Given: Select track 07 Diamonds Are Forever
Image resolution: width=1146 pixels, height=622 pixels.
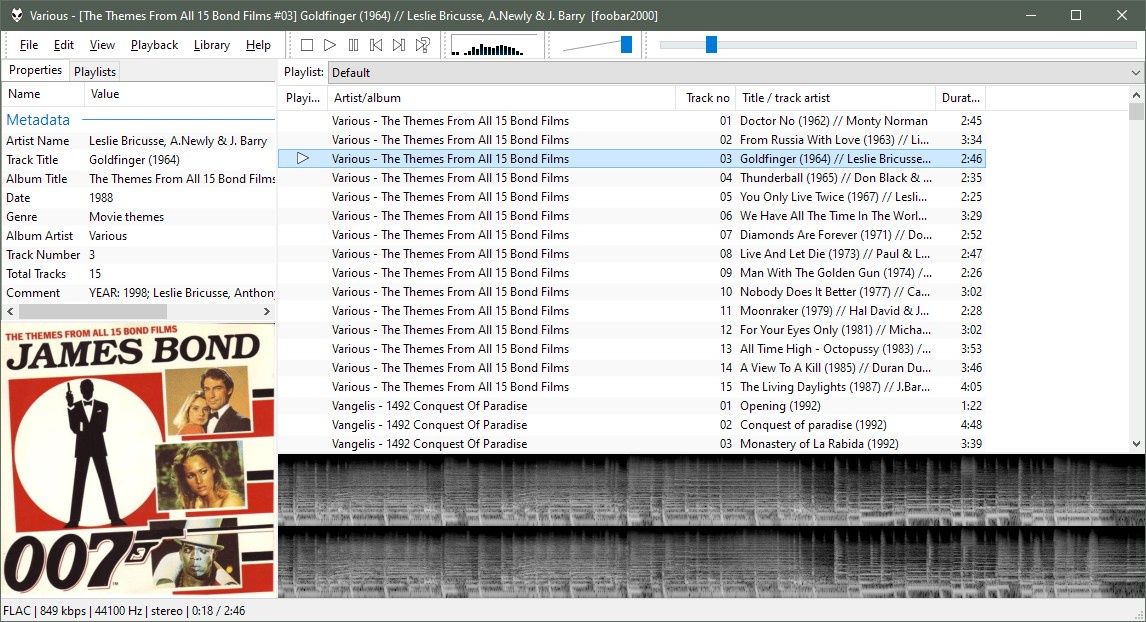Looking at the screenshot, I should point(631,235).
